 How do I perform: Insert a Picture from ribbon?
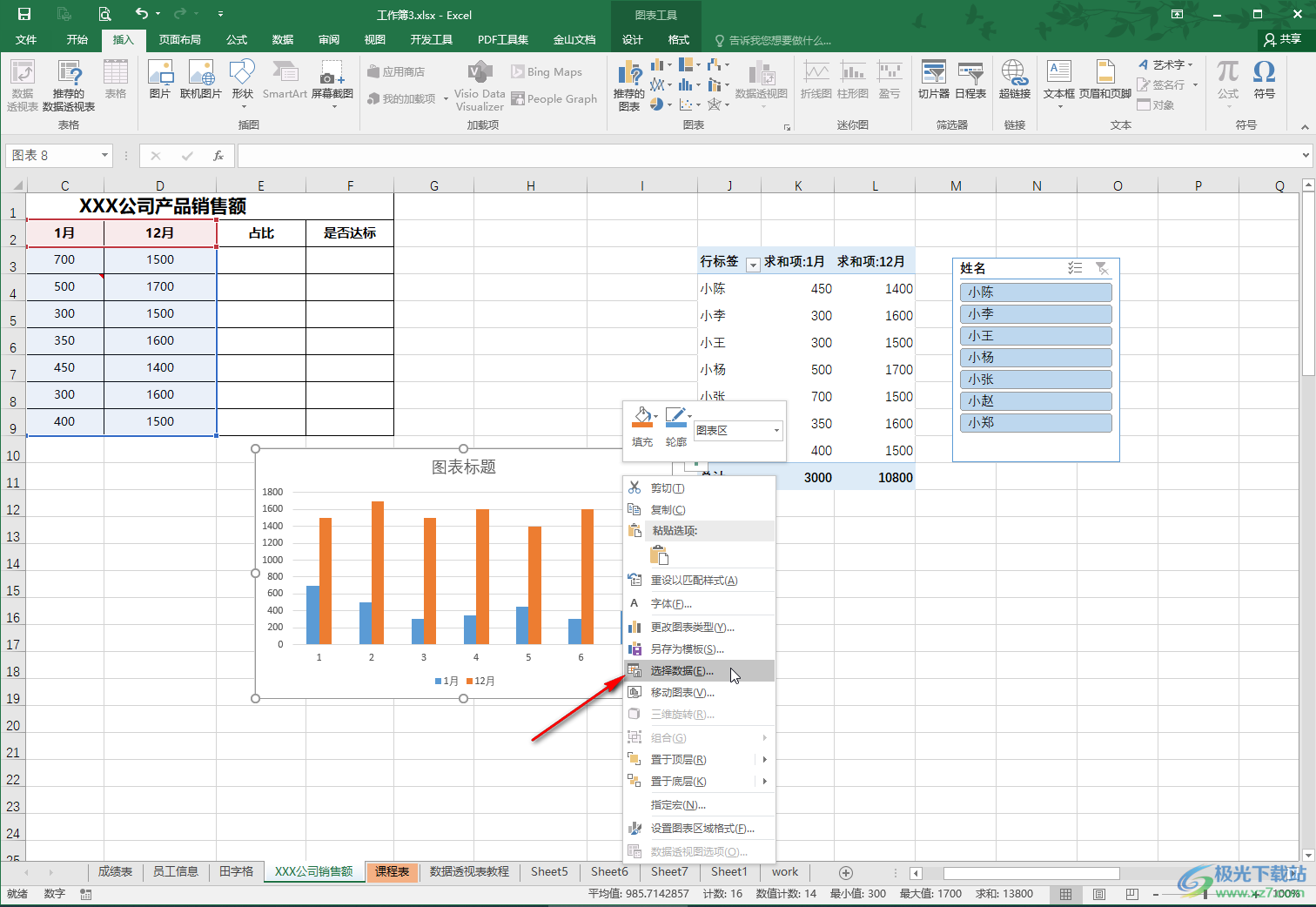pos(160,80)
